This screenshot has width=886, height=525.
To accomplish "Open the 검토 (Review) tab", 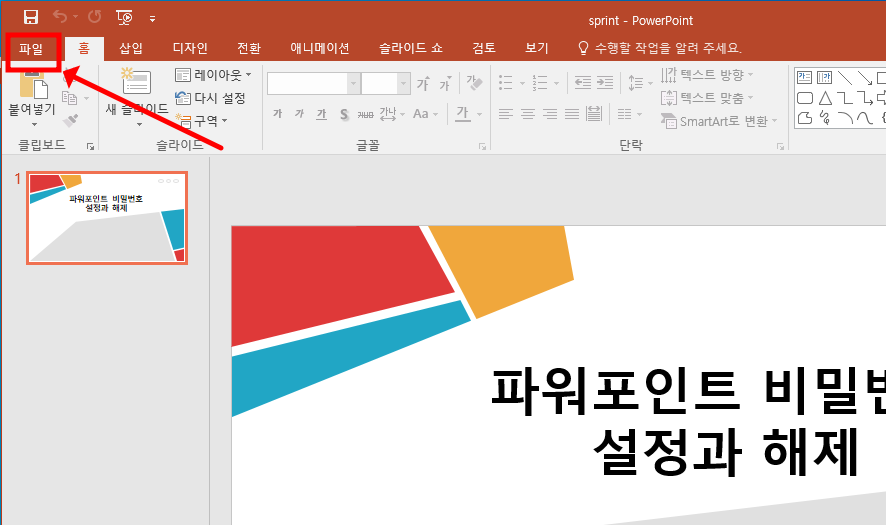I will (x=484, y=49).
